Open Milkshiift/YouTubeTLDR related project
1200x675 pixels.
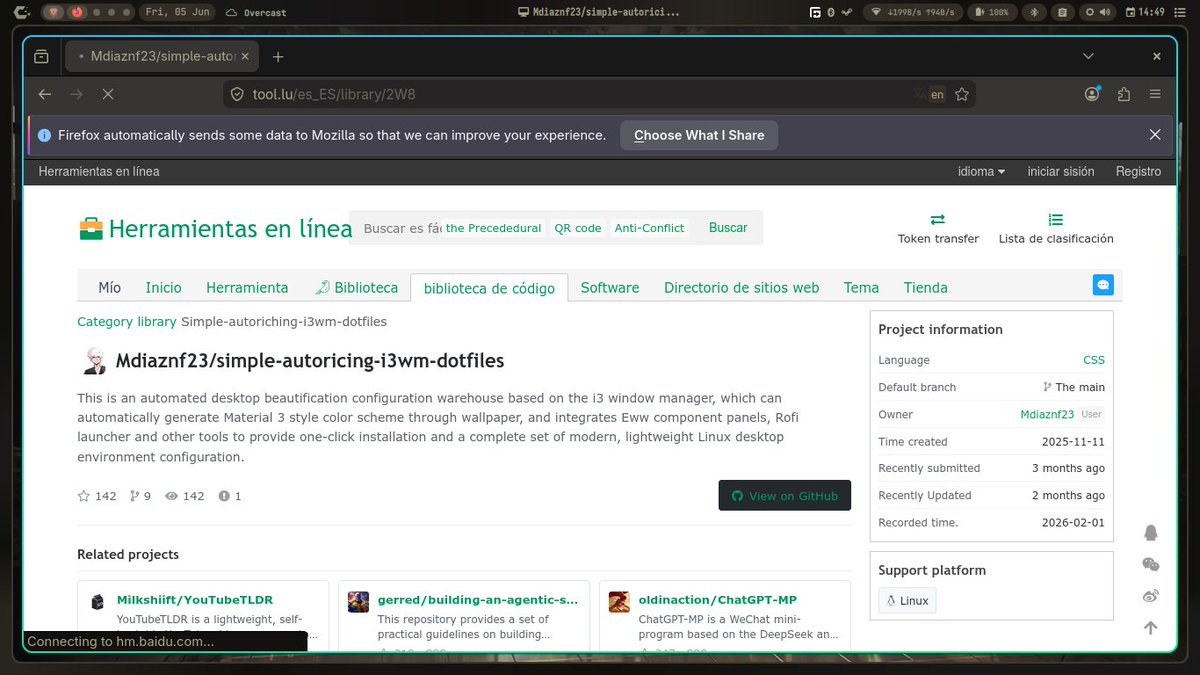point(195,600)
